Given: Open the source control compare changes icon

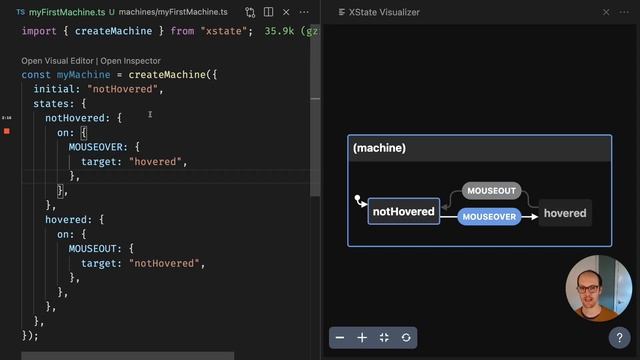Looking at the screenshot, I should pos(250,12).
